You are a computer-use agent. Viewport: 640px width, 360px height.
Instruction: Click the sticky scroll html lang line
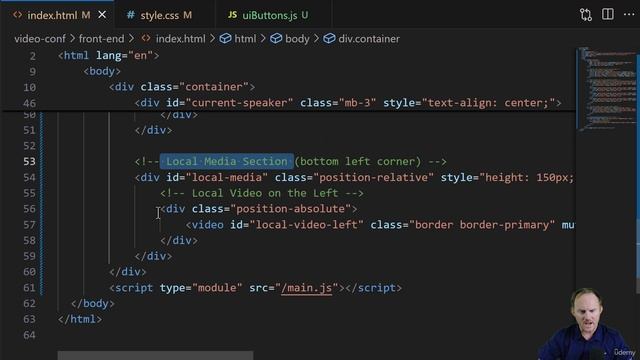tap(109, 56)
